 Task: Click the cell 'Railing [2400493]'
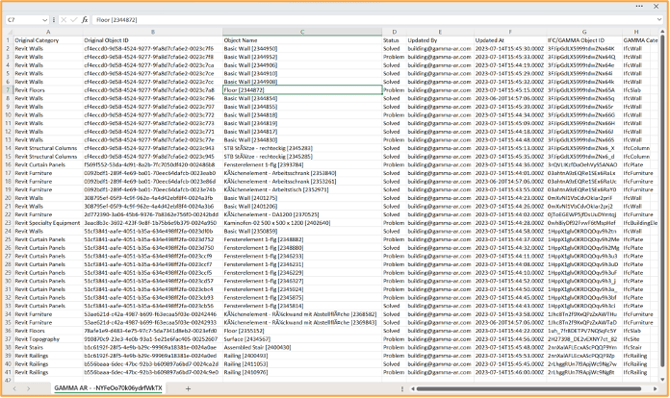pos(302,356)
